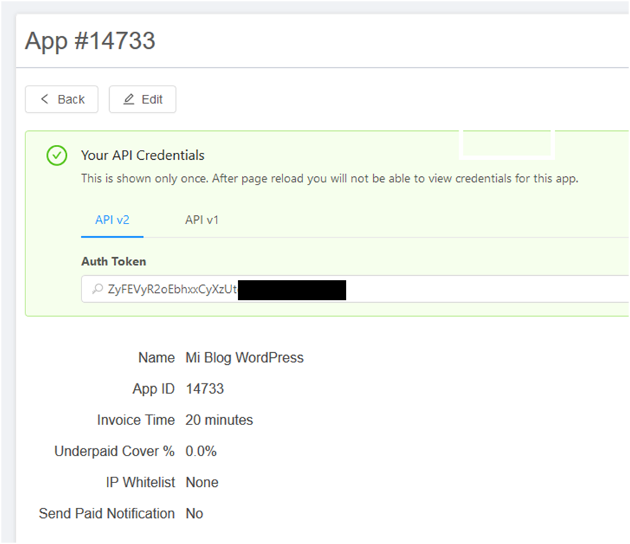Click the pencil icon in Edit button
The image size is (630, 544).
click(129, 99)
